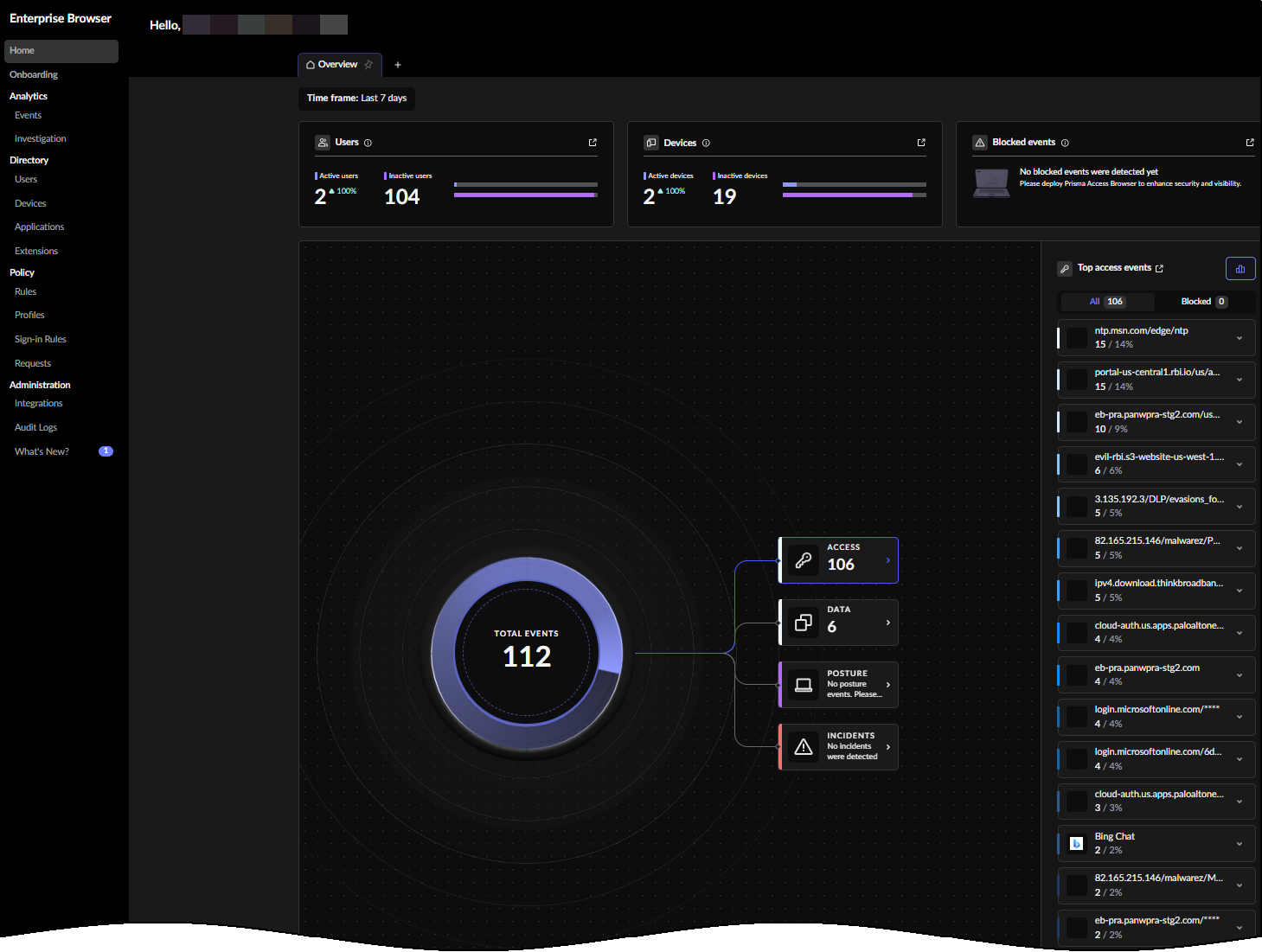Go to Events under Analytics

point(28,116)
